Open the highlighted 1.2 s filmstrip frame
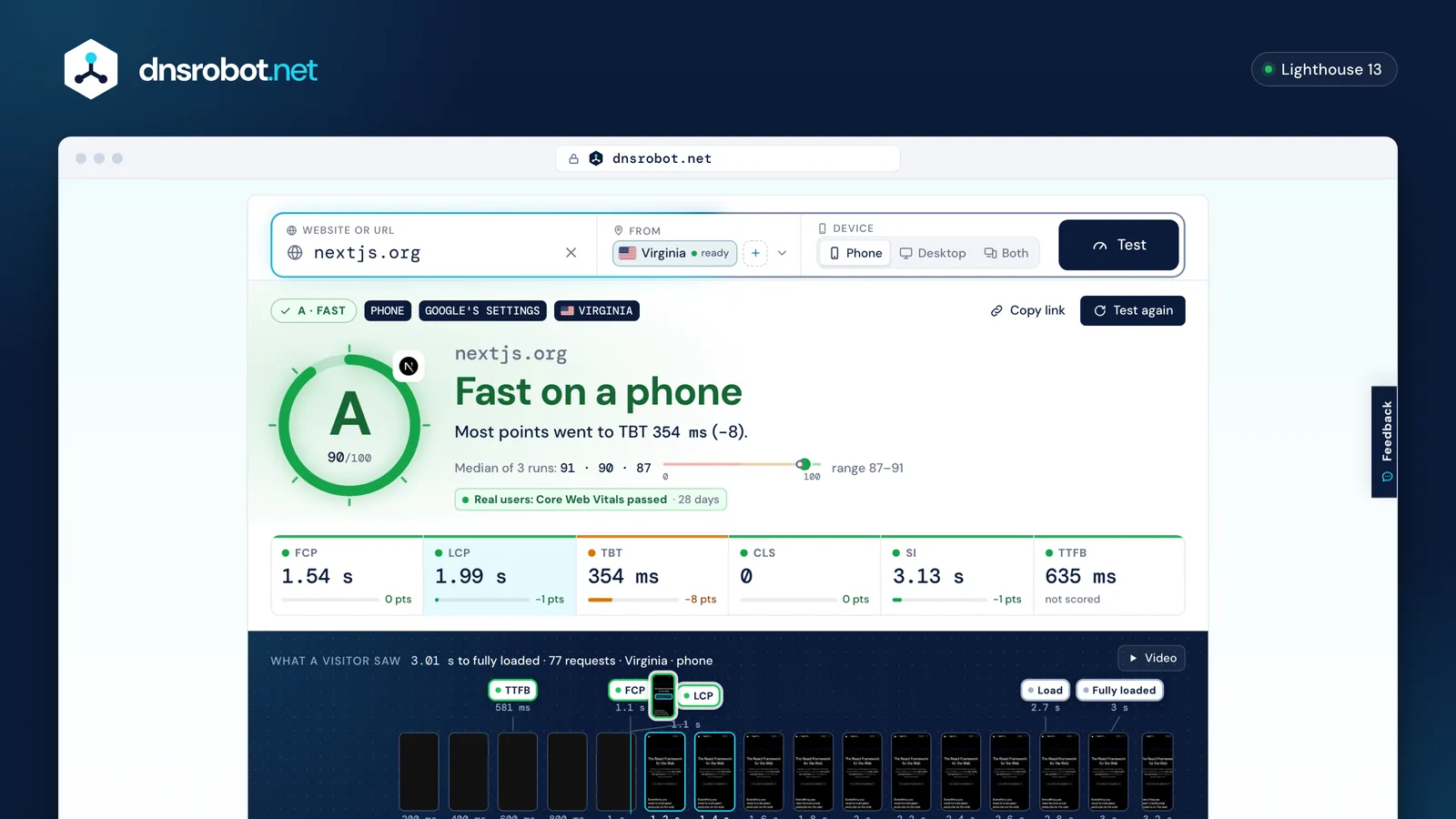The height and width of the screenshot is (819, 1456). [665, 772]
